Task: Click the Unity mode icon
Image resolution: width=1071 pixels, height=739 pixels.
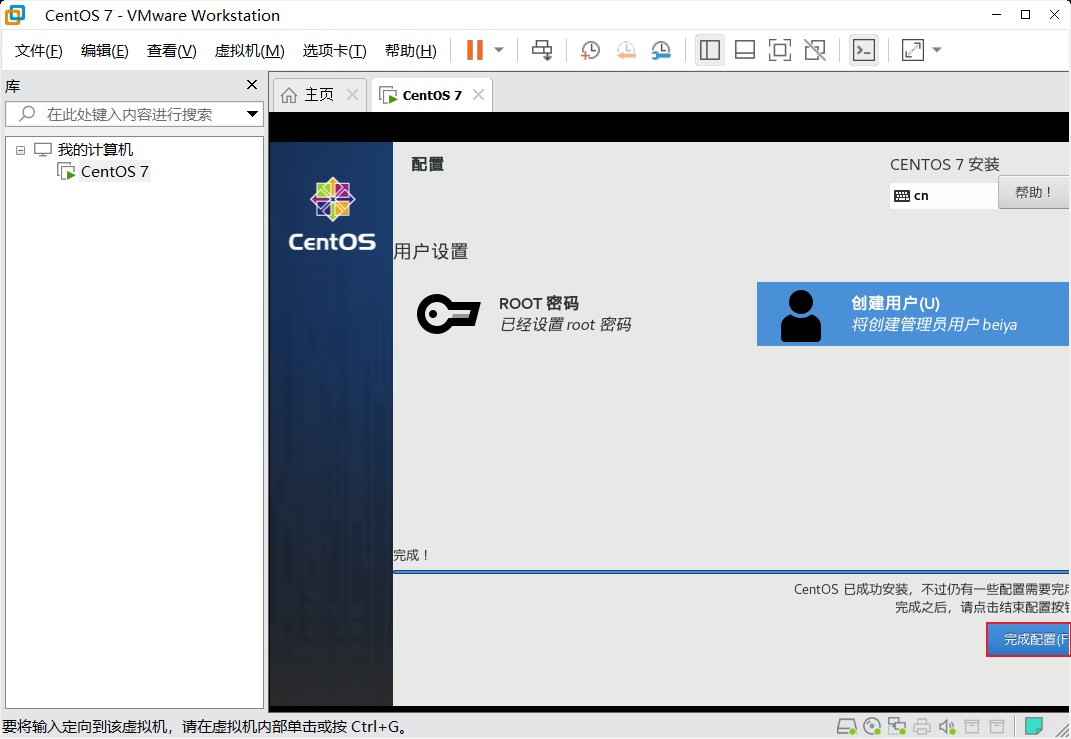Action: coord(814,50)
